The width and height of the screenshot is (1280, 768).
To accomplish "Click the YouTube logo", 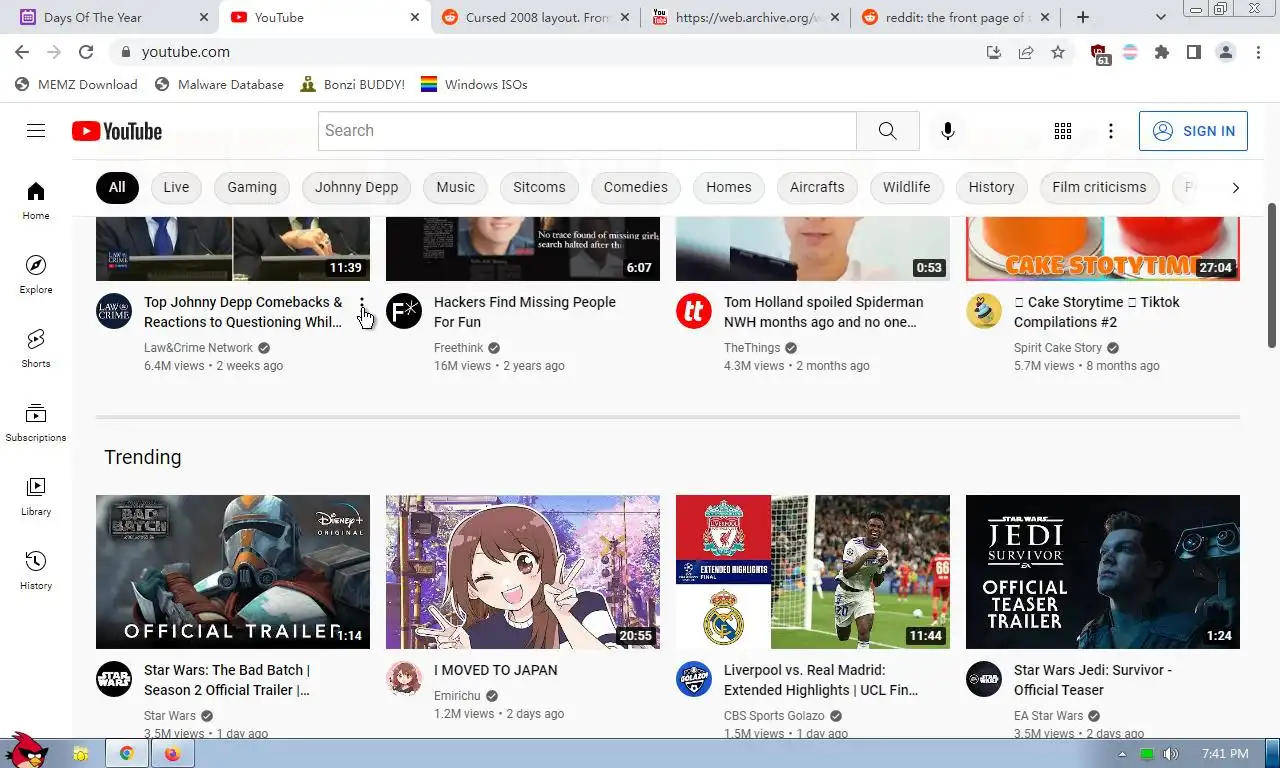I will 117,131.
